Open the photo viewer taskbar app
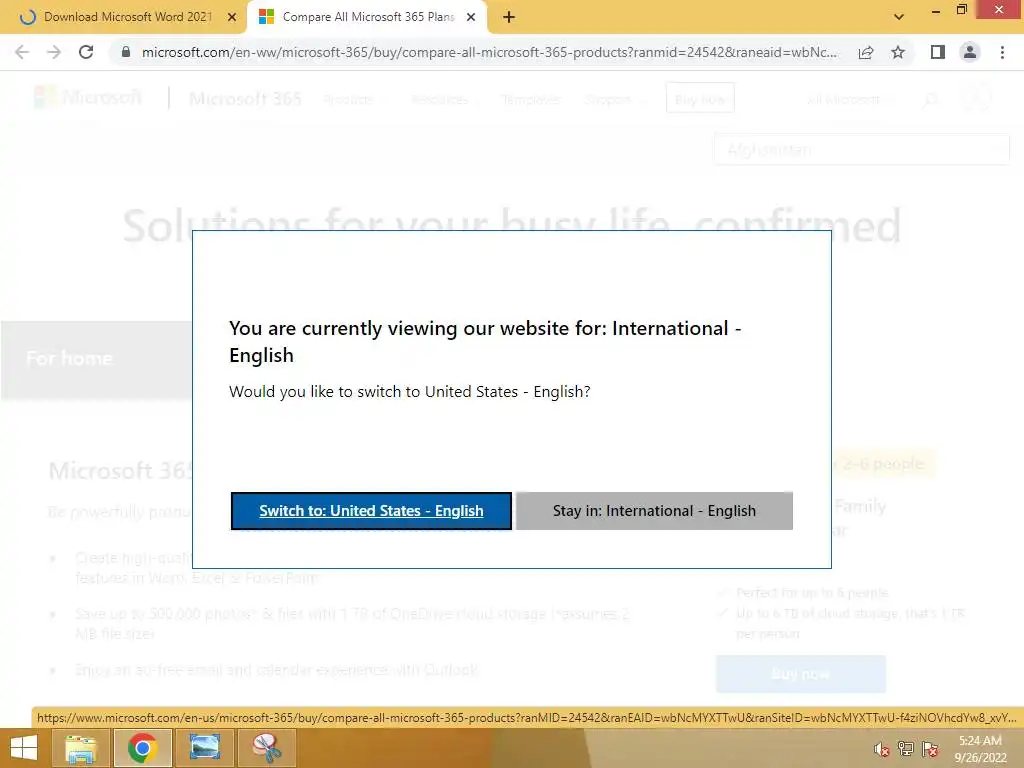 (x=204, y=748)
